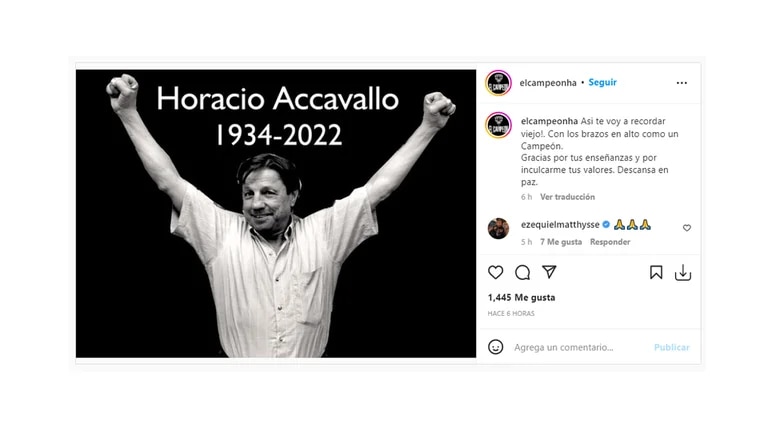Screen dimensions: 768x432
Task: Open the 1,445 Me gusta likes list
Action: (x=521, y=297)
